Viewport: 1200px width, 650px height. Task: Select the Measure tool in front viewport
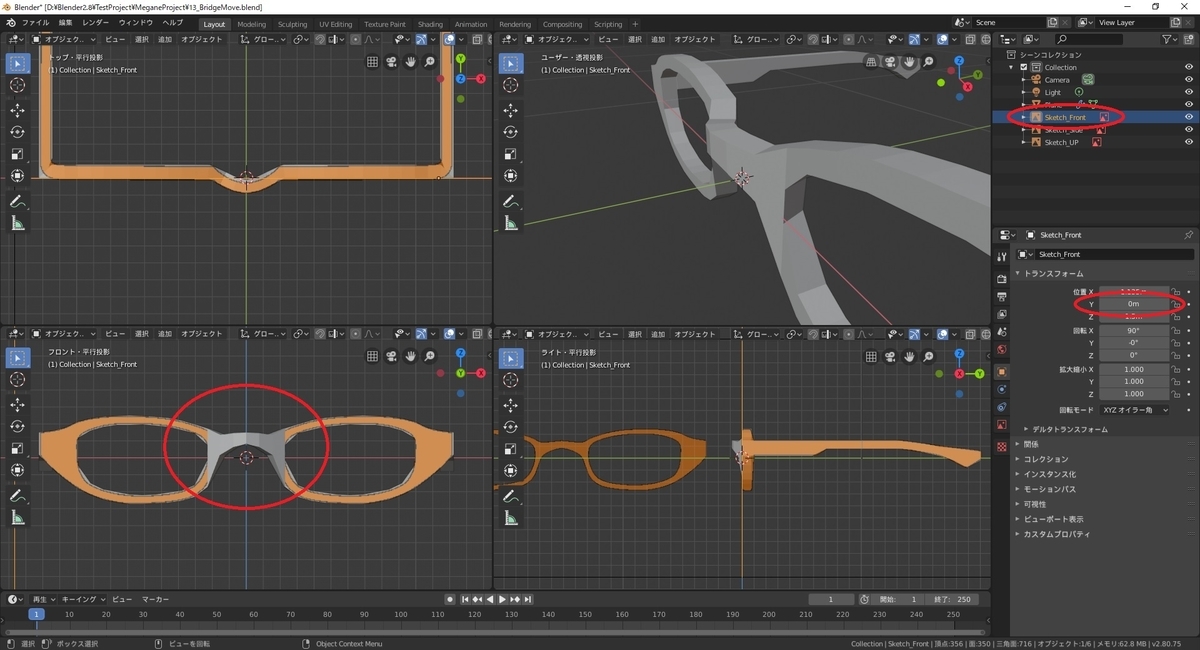tap(17, 517)
